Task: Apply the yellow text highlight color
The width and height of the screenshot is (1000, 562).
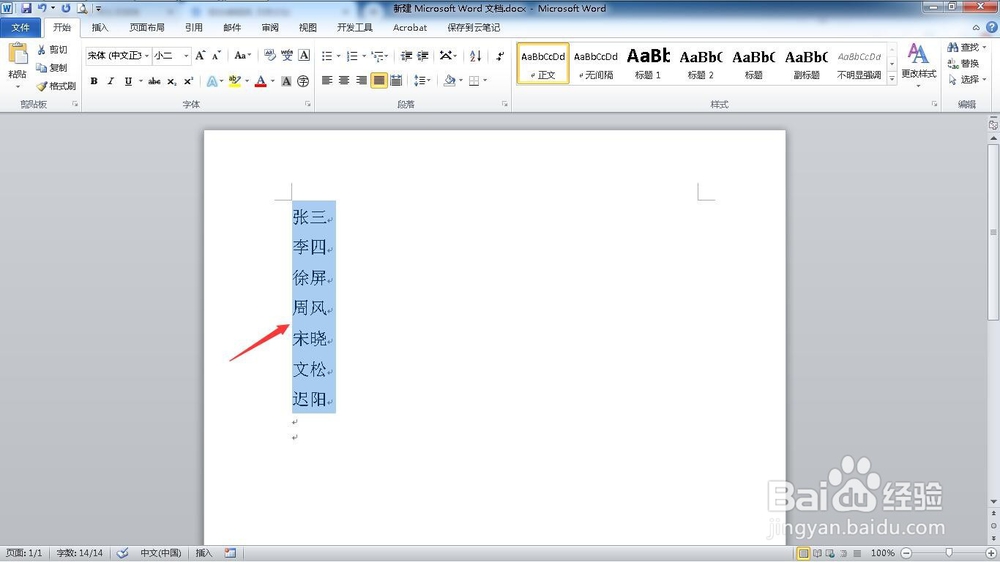Action: (x=235, y=81)
